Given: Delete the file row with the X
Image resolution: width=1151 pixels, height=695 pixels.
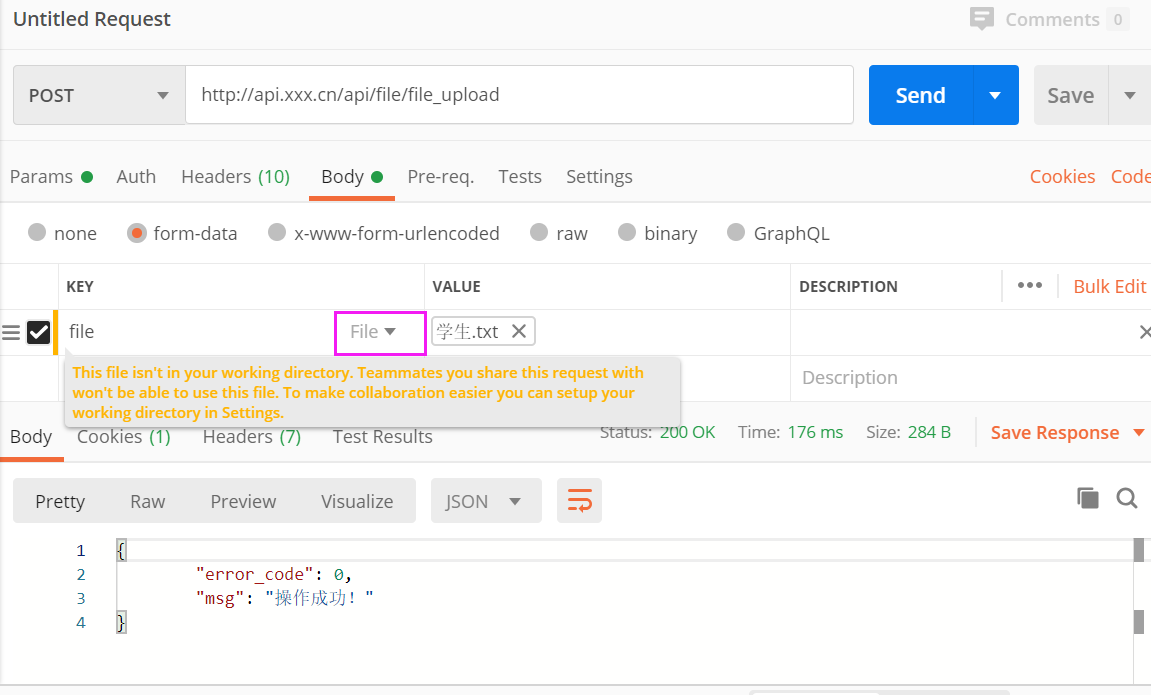Looking at the screenshot, I should (1144, 332).
